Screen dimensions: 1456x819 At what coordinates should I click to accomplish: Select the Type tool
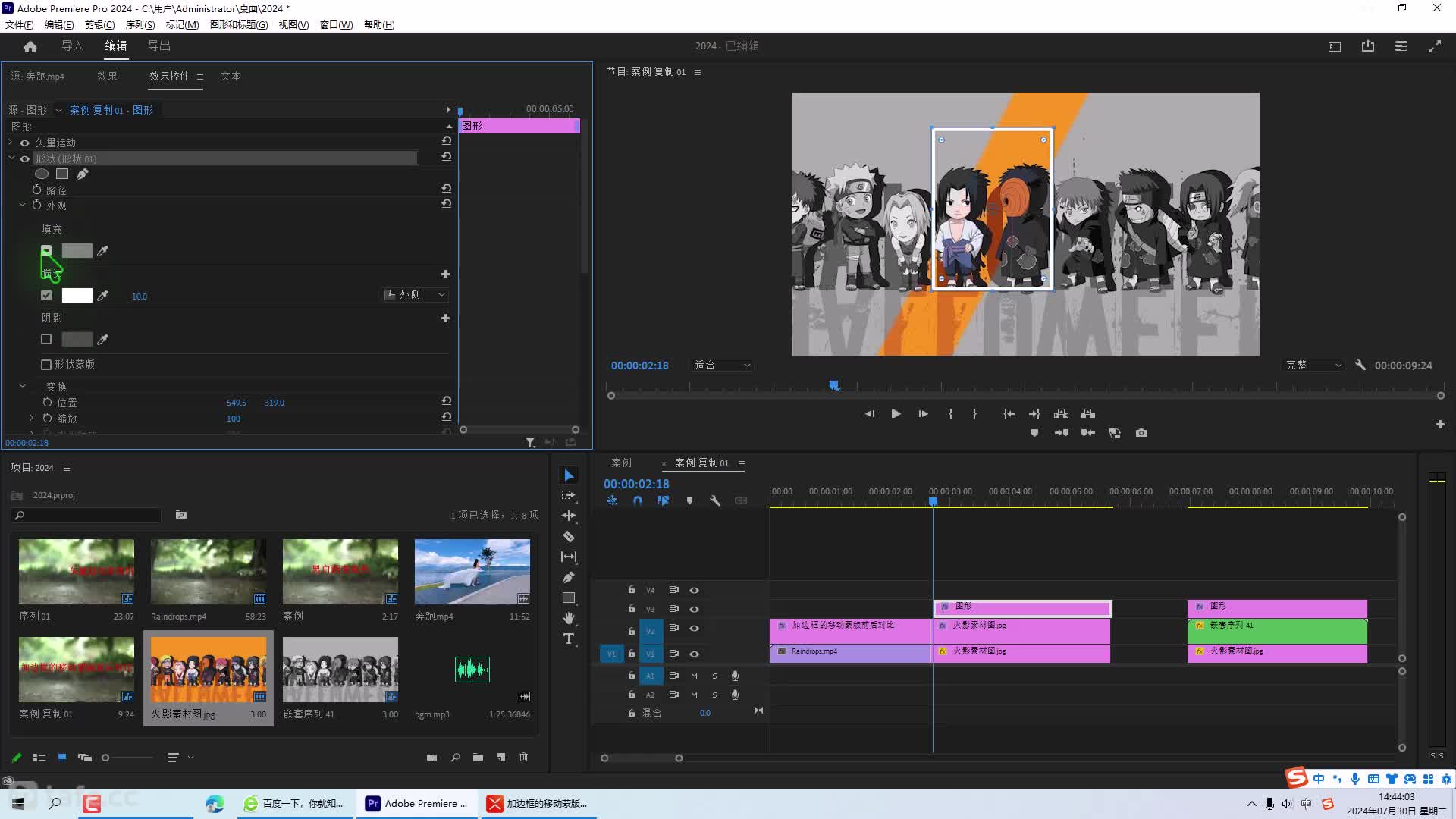click(x=569, y=639)
